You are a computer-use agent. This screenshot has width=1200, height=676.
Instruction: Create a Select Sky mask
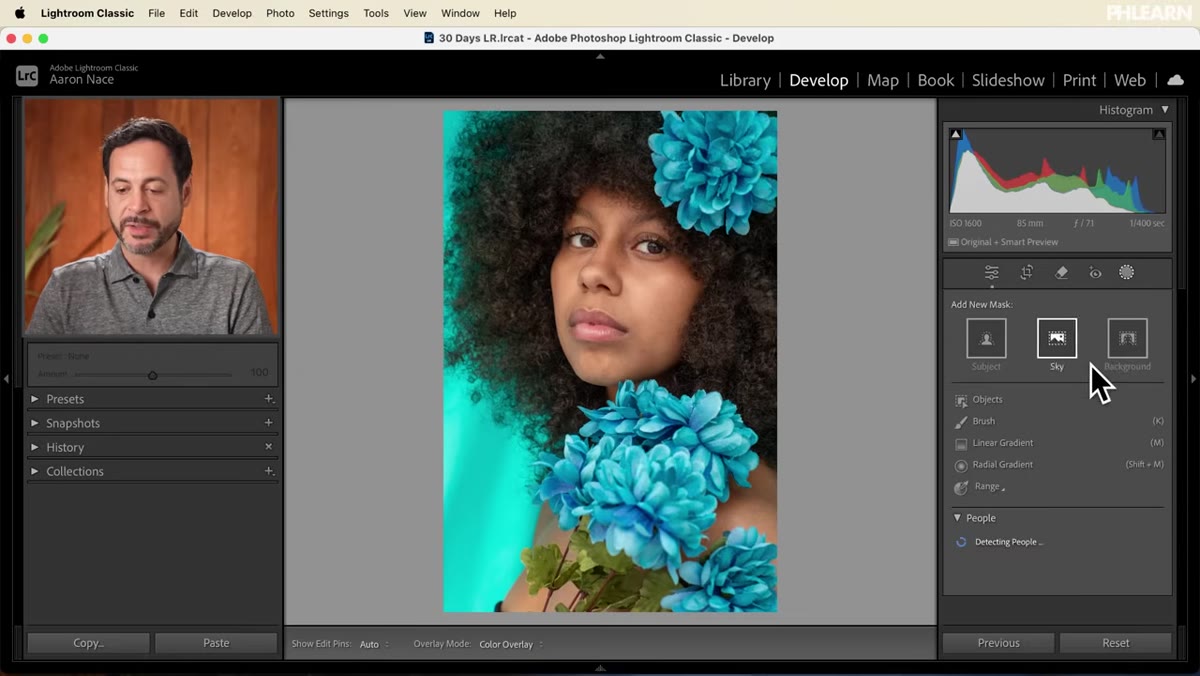(x=1057, y=338)
